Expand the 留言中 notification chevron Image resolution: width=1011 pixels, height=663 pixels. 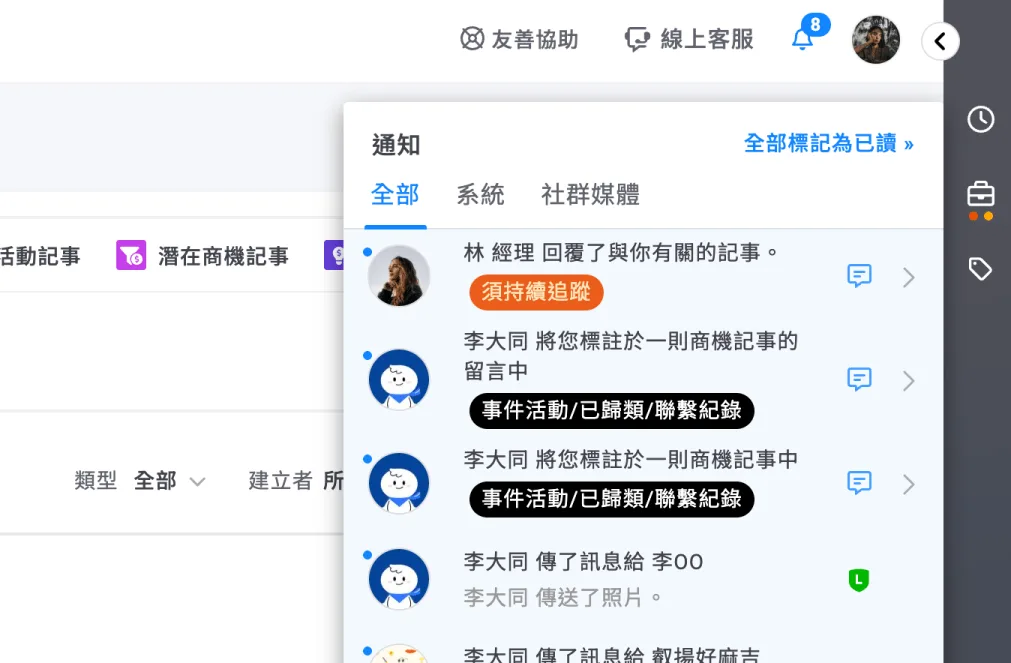coord(908,381)
